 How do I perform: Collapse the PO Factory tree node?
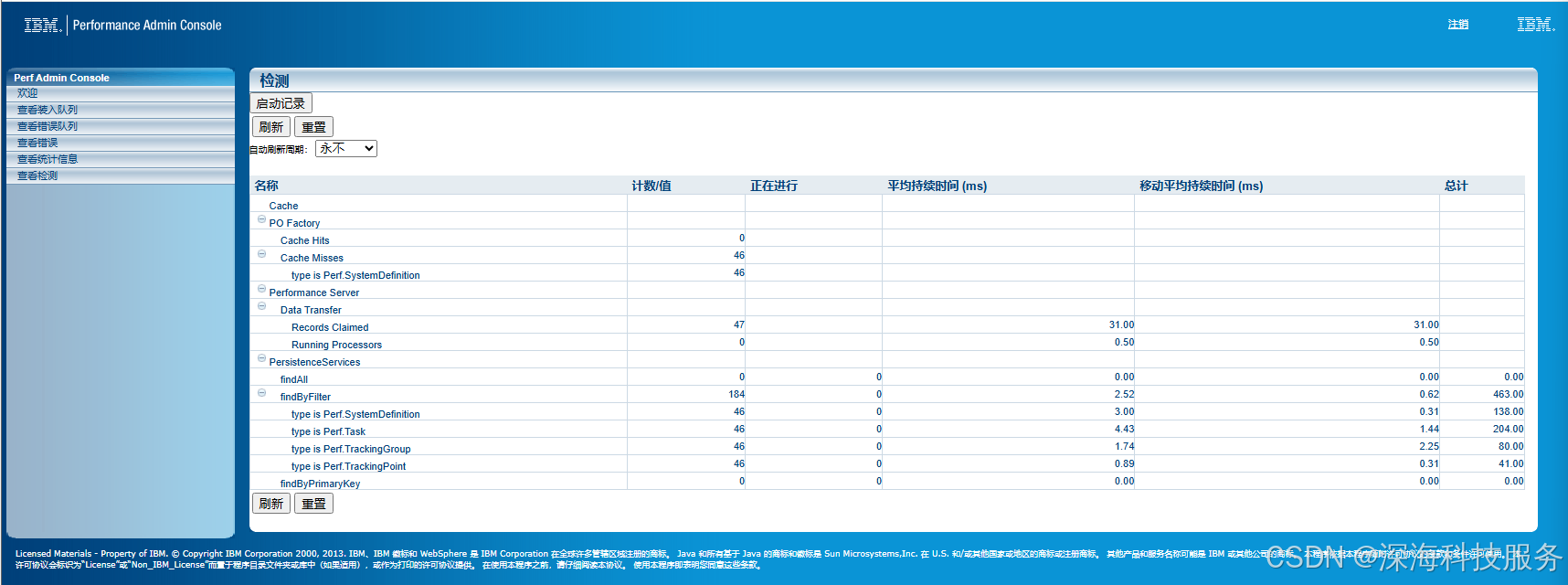[261, 219]
